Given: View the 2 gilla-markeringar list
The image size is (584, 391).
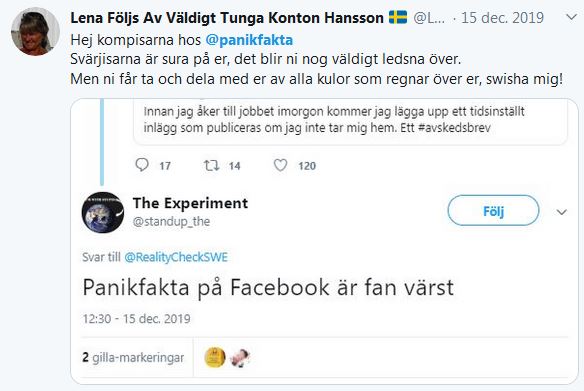Looking at the screenshot, I should coord(133,357).
